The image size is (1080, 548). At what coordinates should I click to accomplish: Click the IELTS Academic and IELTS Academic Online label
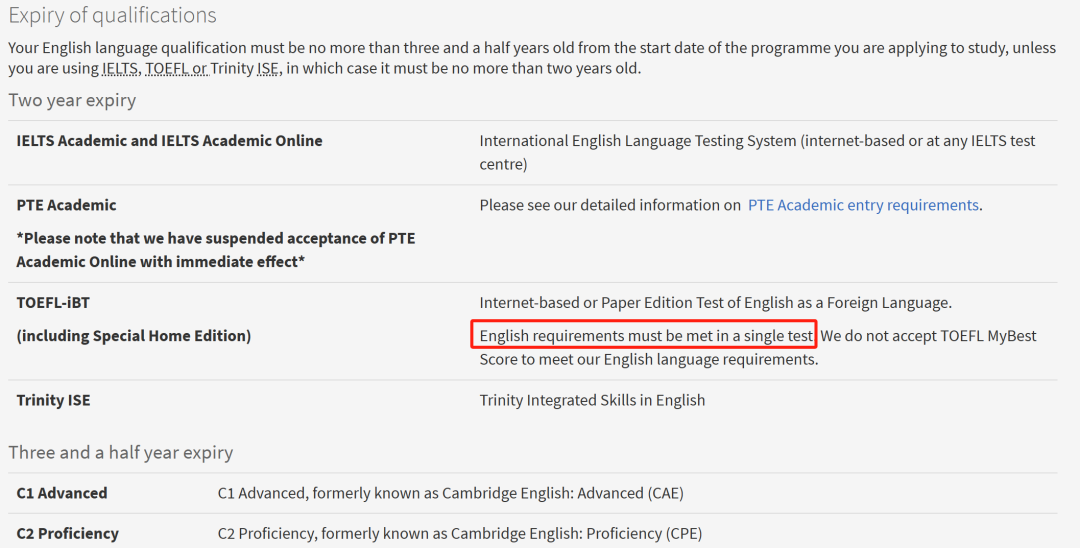pos(169,141)
